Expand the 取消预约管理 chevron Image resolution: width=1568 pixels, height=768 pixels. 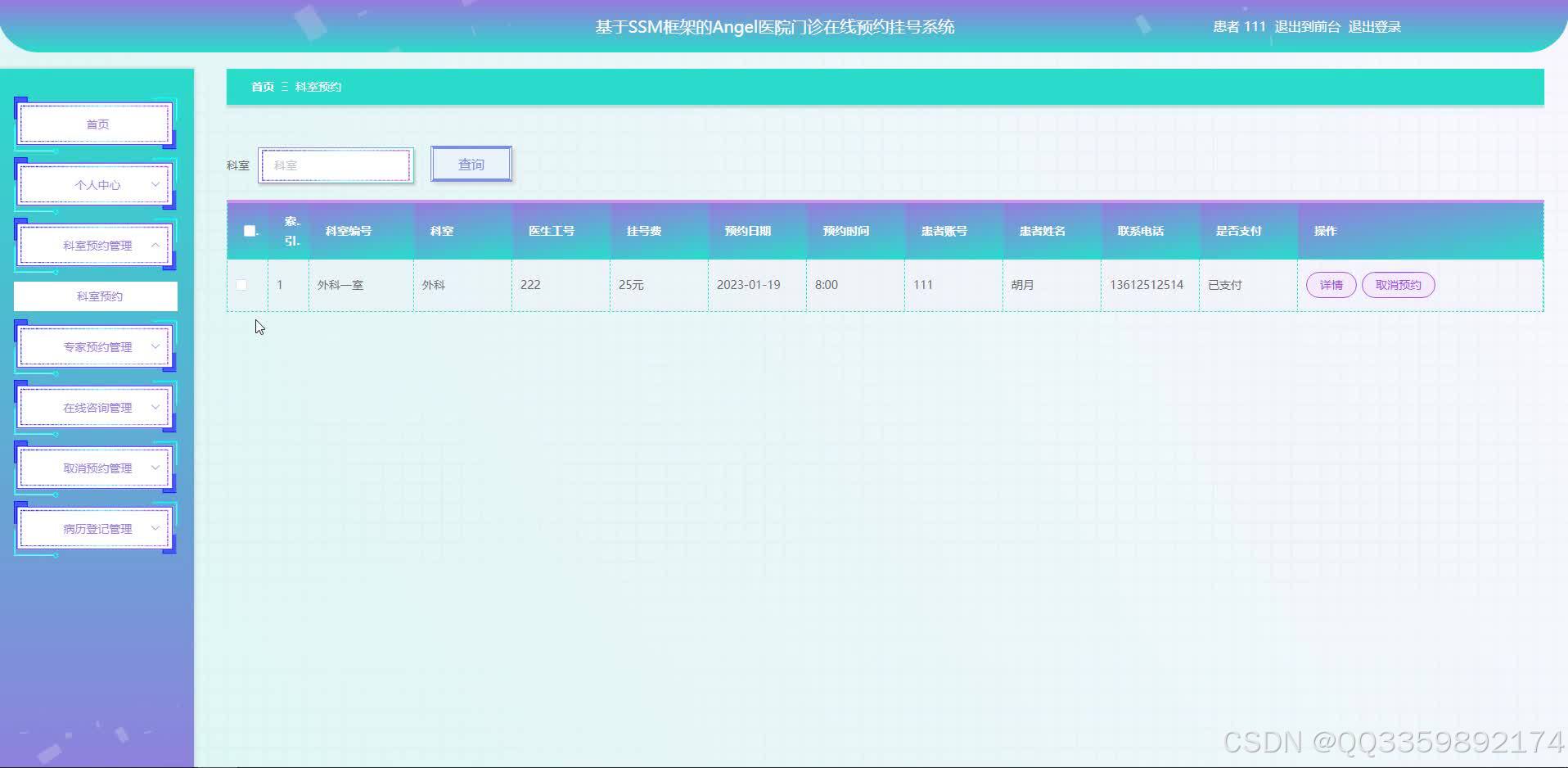[155, 468]
